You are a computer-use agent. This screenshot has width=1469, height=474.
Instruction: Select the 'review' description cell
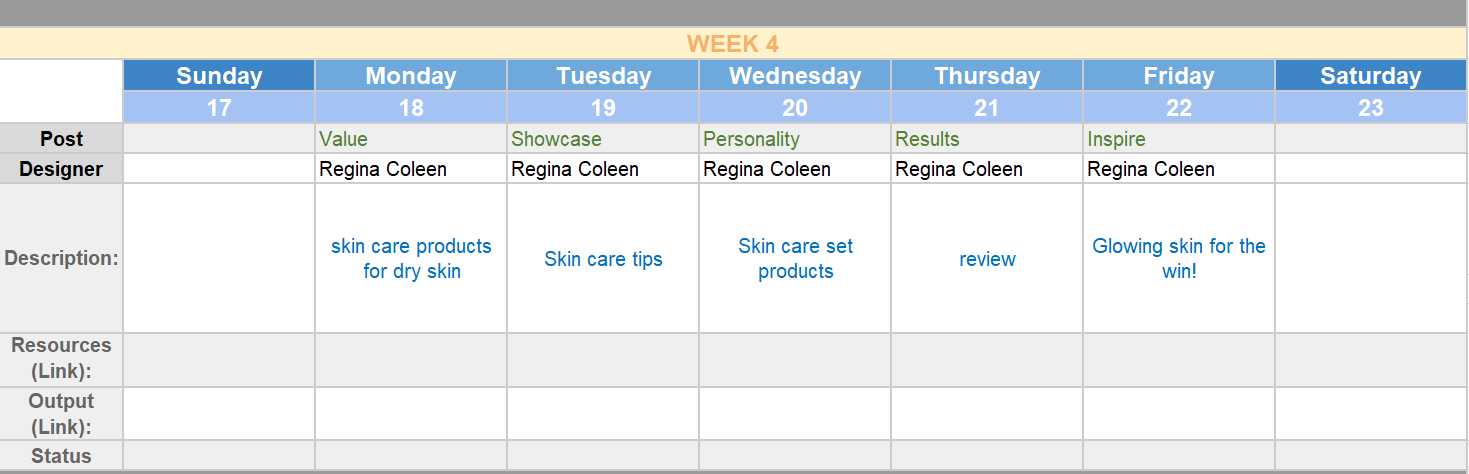coord(987,259)
